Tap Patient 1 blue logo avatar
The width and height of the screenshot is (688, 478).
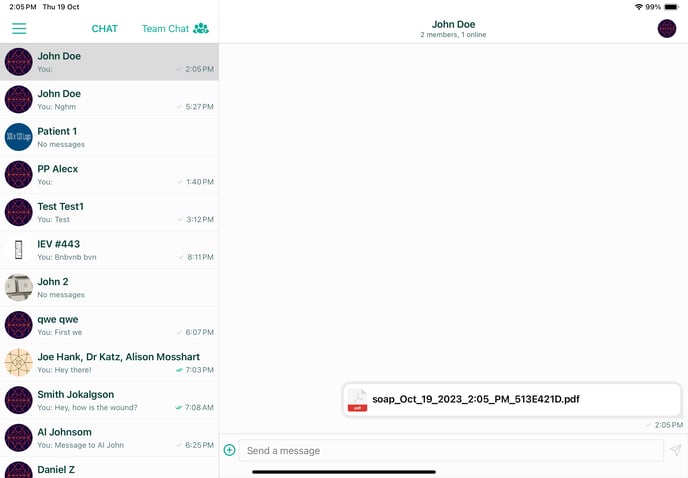18,137
